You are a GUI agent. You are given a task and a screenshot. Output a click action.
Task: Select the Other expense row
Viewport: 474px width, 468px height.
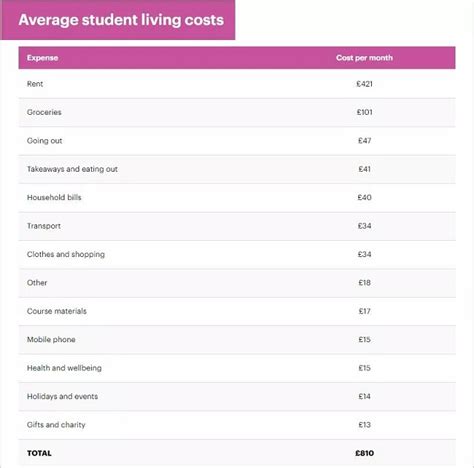[237, 283]
